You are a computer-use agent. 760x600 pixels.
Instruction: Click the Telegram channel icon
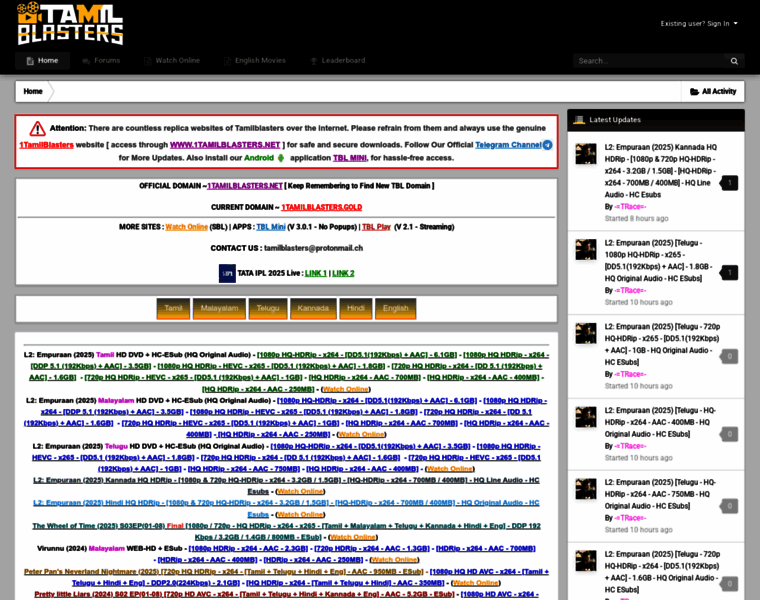click(547, 145)
